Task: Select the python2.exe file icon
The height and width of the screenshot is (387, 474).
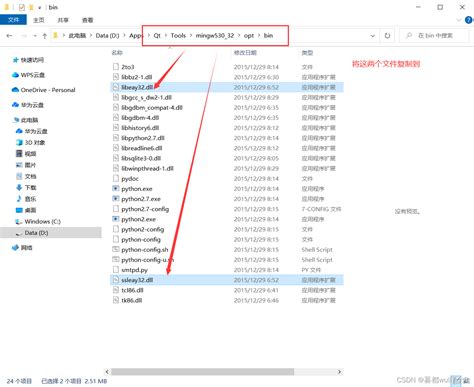Action: [115, 219]
